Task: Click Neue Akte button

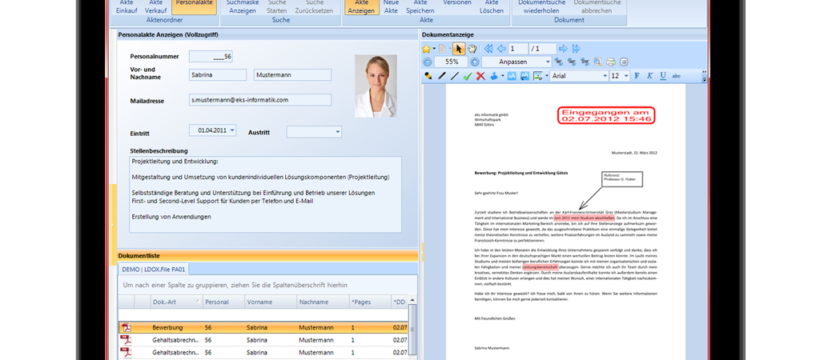Action: (391, 6)
